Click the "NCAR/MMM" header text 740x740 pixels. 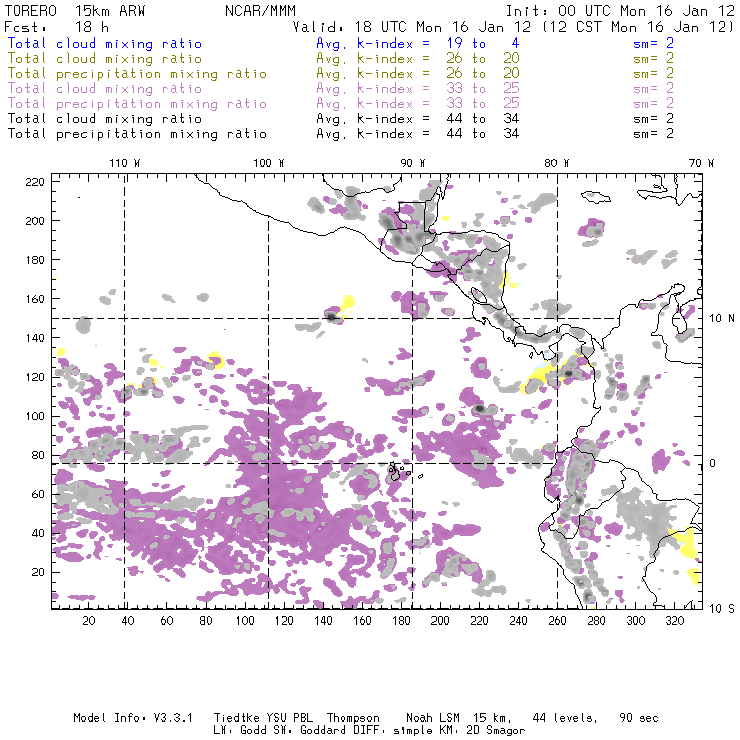tap(260, 11)
